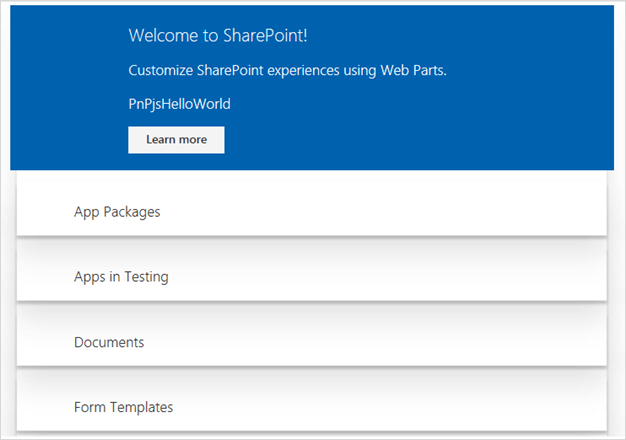Click the Form Templates label text
The image size is (626, 440).
[x=123, y=407]
